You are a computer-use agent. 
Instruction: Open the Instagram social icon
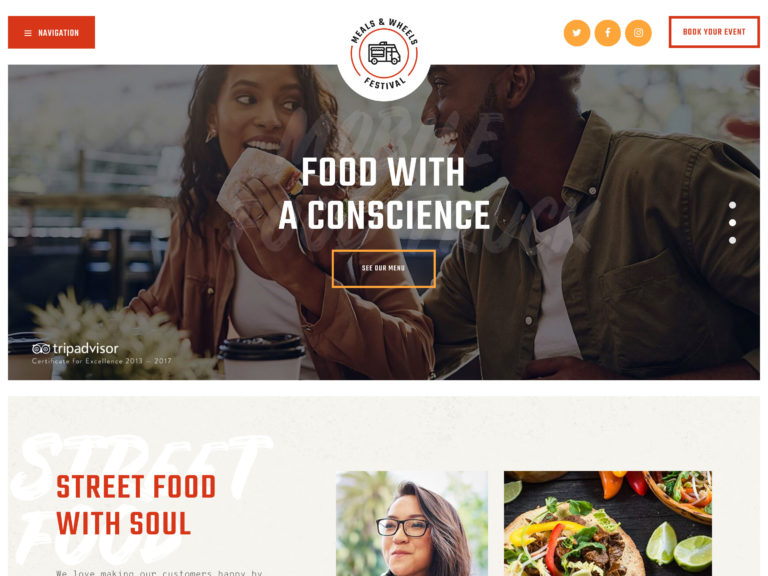pos(638,33)
